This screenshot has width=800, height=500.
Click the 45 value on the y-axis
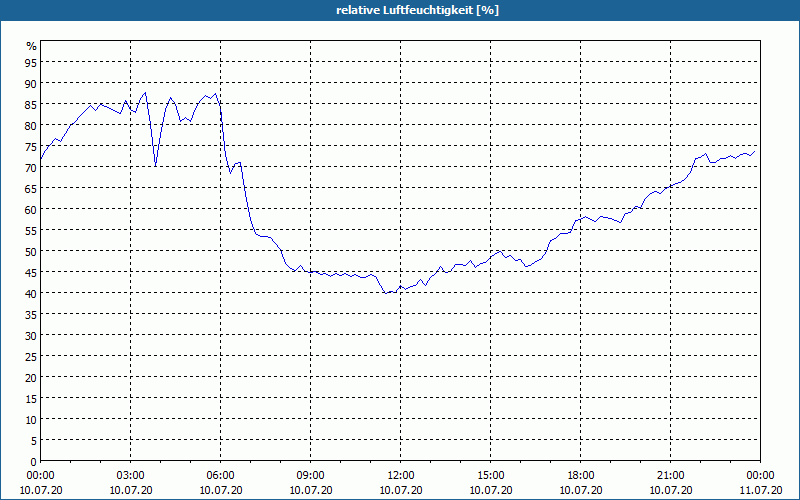tap(31, 272)
